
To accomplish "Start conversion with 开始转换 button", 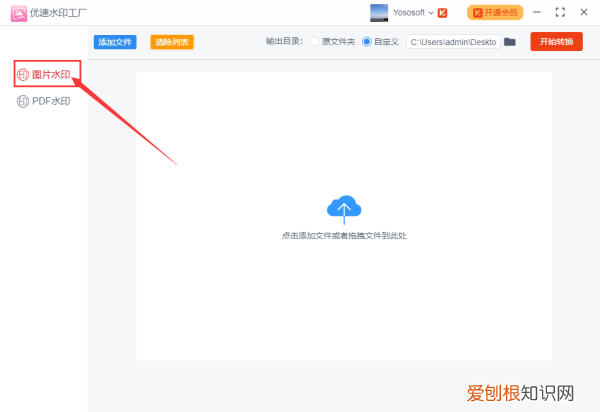I will [556, 41].
